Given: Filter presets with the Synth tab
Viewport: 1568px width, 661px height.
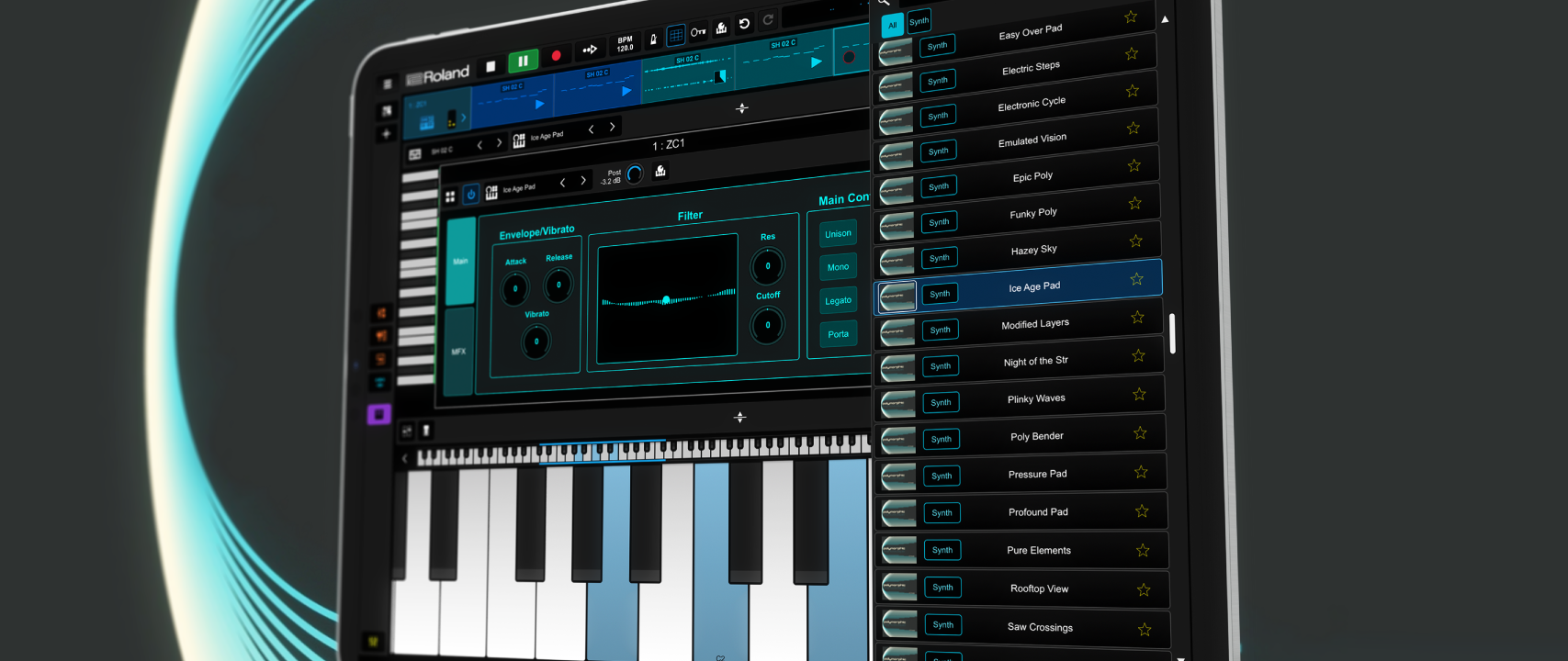Looking at the screenshot, I should [x=919, y=21].
